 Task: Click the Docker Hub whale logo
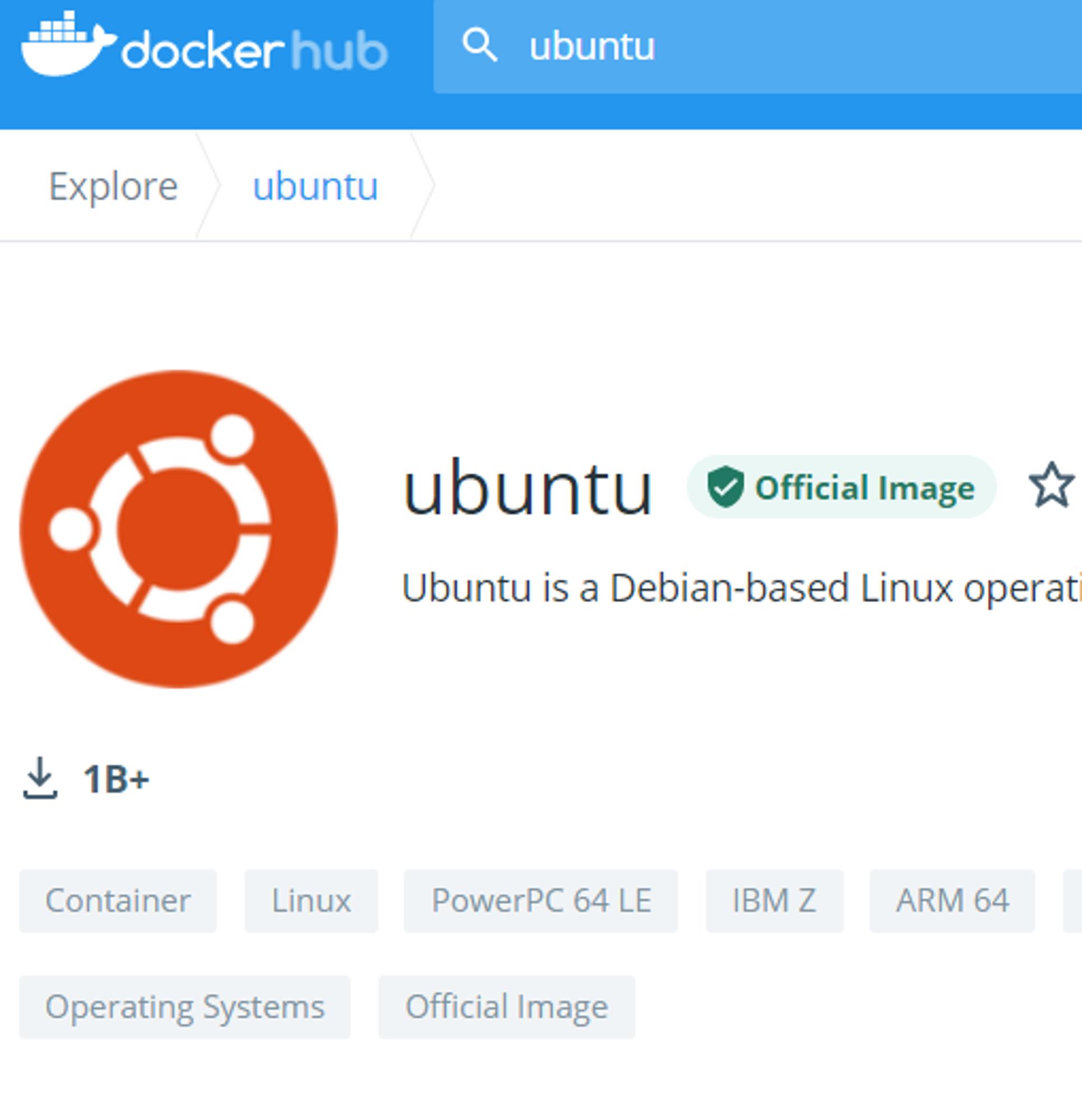click(68, 44)
